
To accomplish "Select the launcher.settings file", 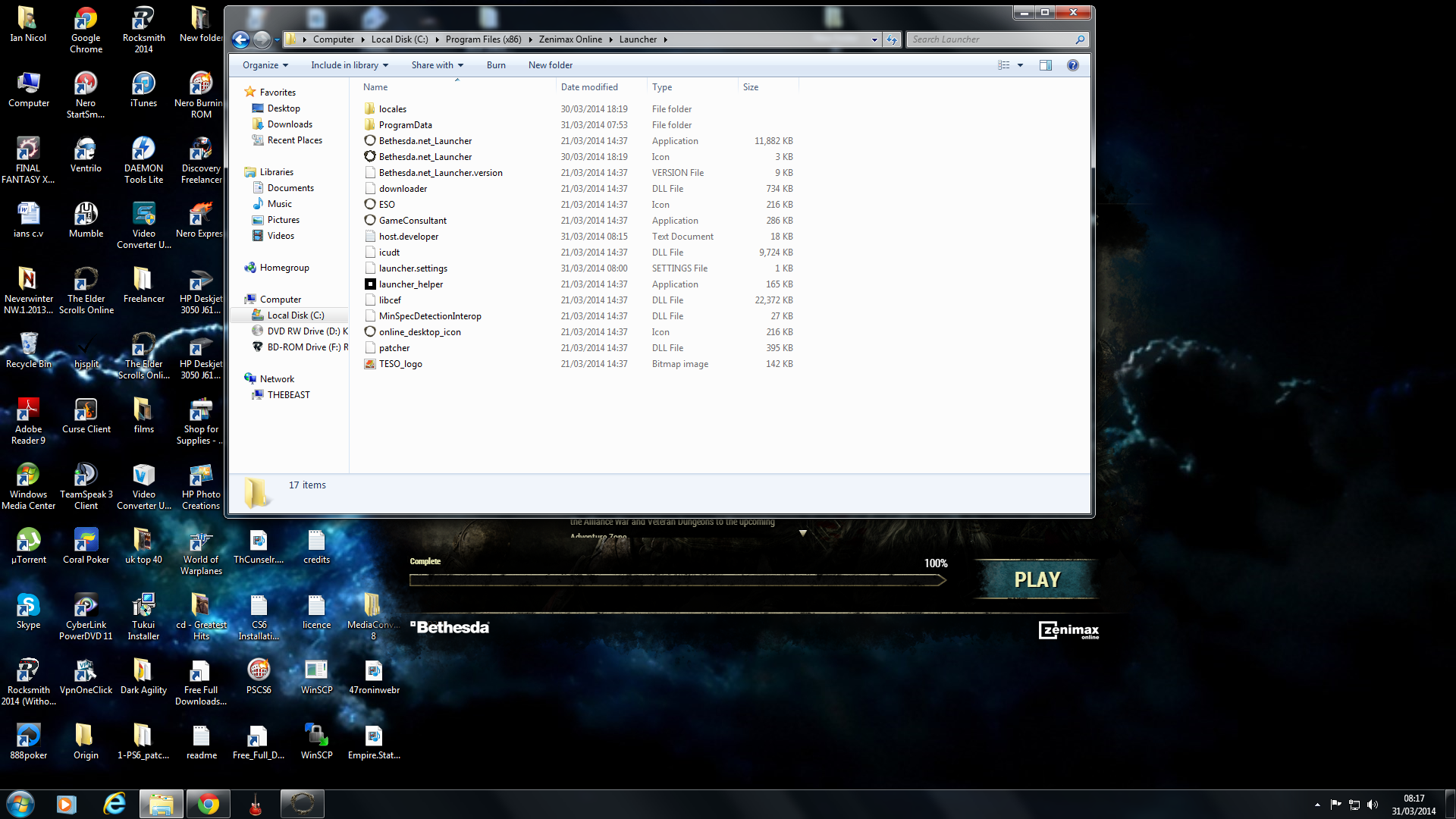I will [413, 268].
